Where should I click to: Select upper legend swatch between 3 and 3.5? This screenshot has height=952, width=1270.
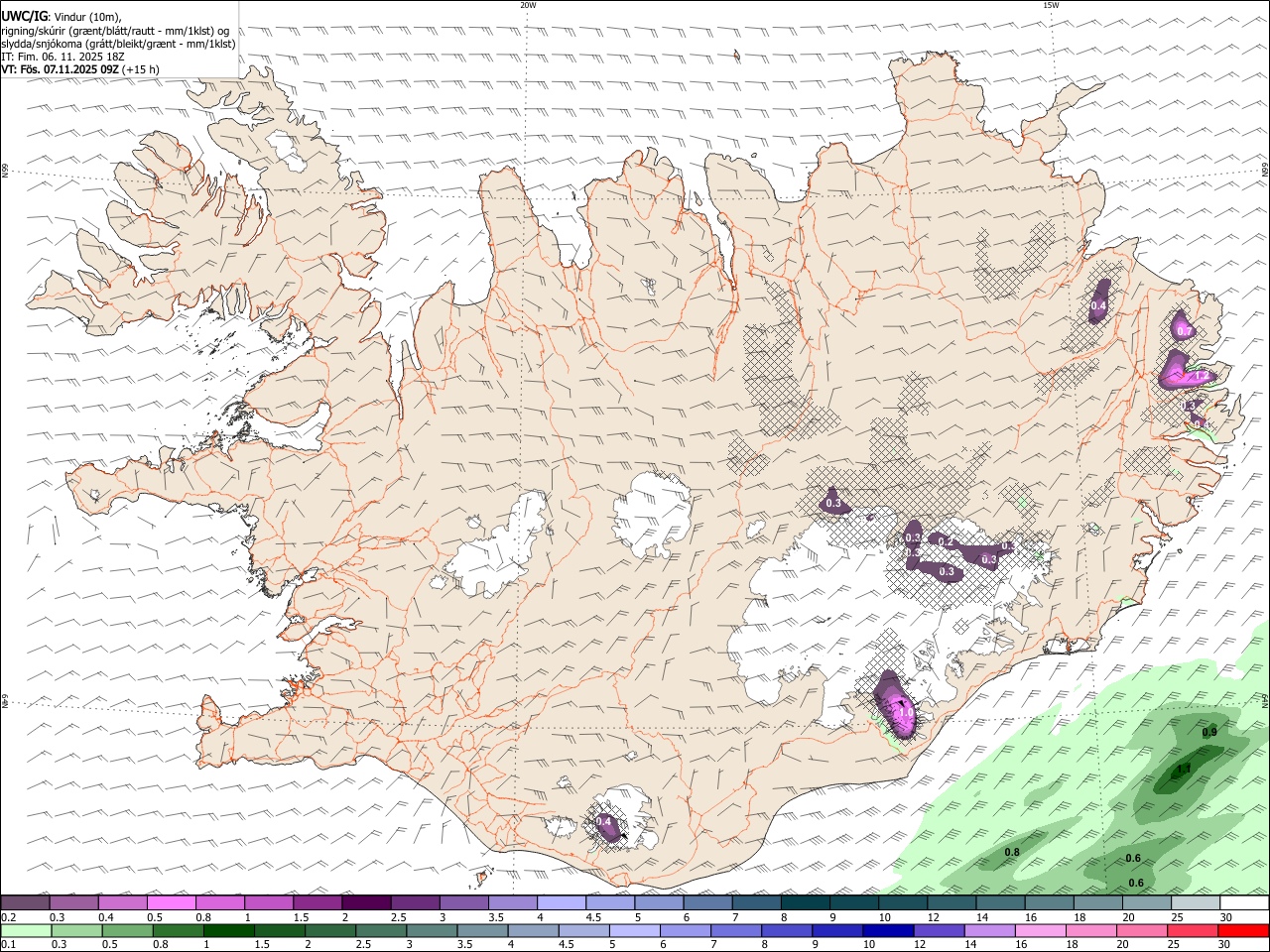[464, 902]
